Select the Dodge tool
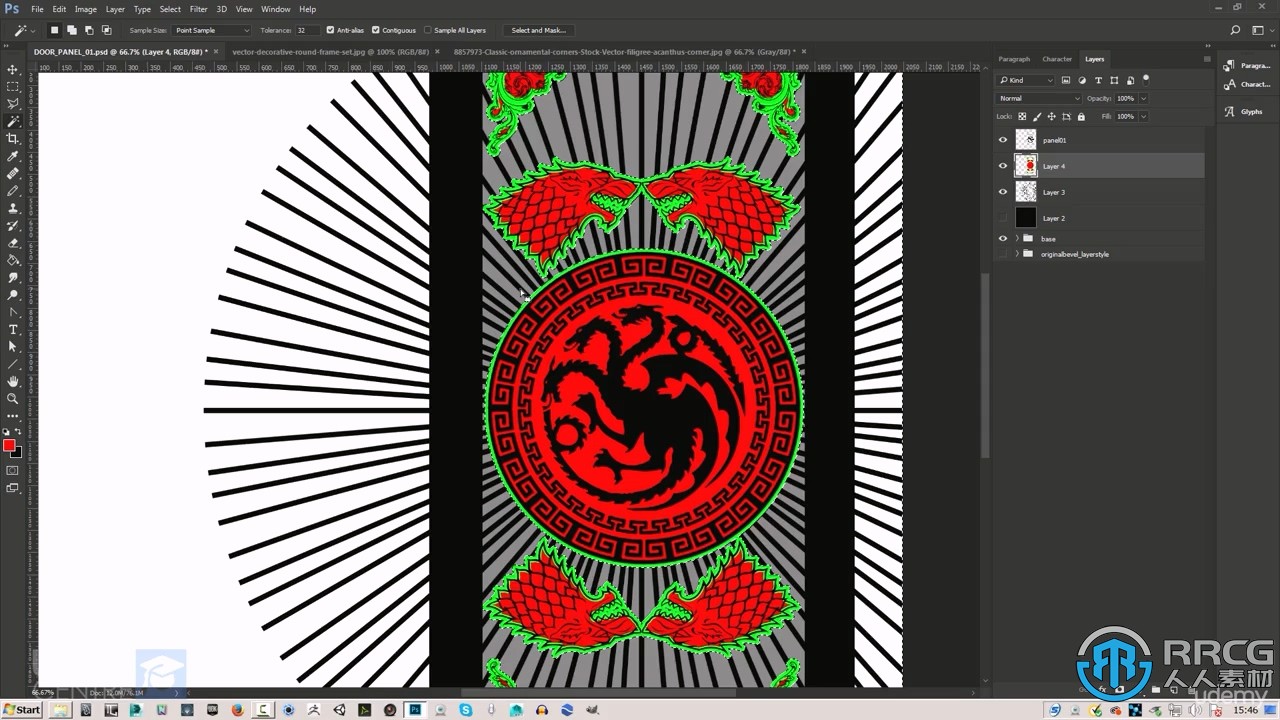 (13, 295)
